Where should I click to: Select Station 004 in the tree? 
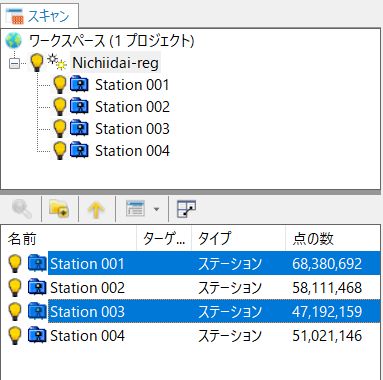pyautogui.click(x=132, y=151)
